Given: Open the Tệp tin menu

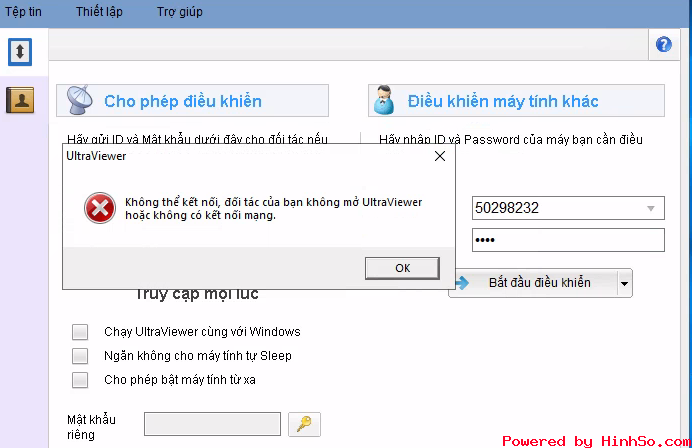Looking at the screenshot, I should [x=23, y=12].
